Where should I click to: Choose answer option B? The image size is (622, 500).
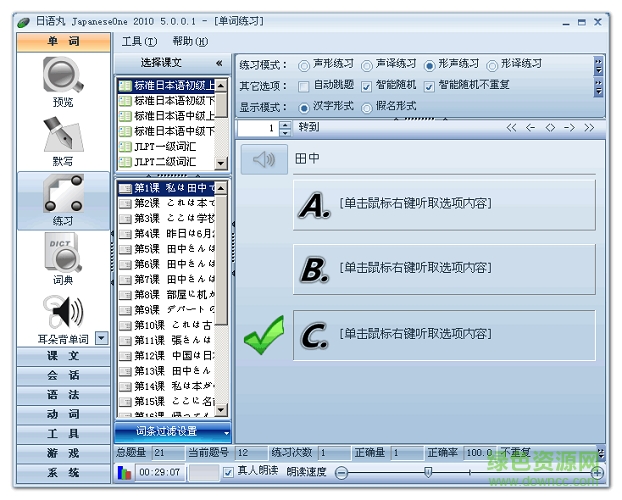pos(444,270)
